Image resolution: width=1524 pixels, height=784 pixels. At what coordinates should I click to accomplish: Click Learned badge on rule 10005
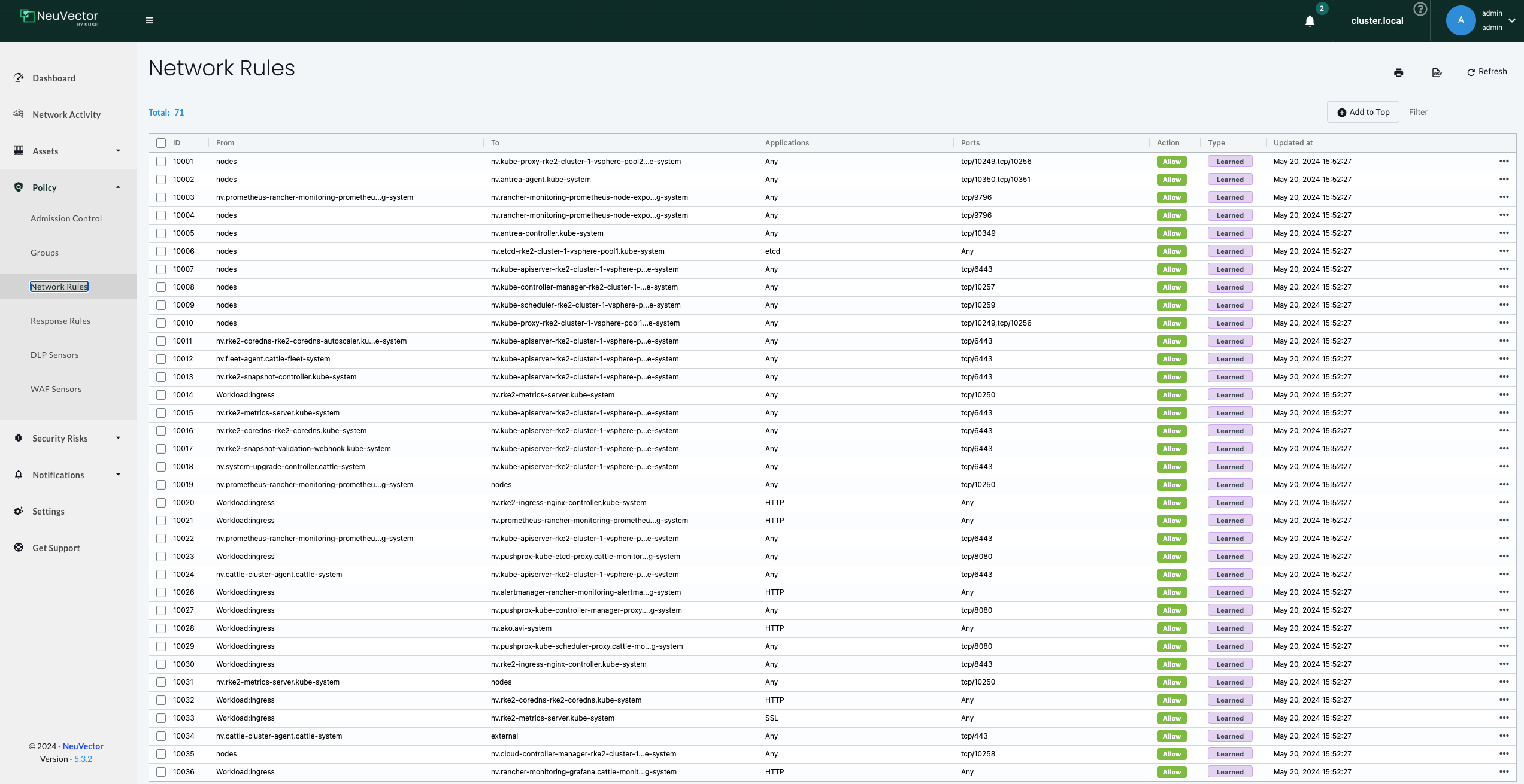pyautogui.click(x=1230, y=233)
